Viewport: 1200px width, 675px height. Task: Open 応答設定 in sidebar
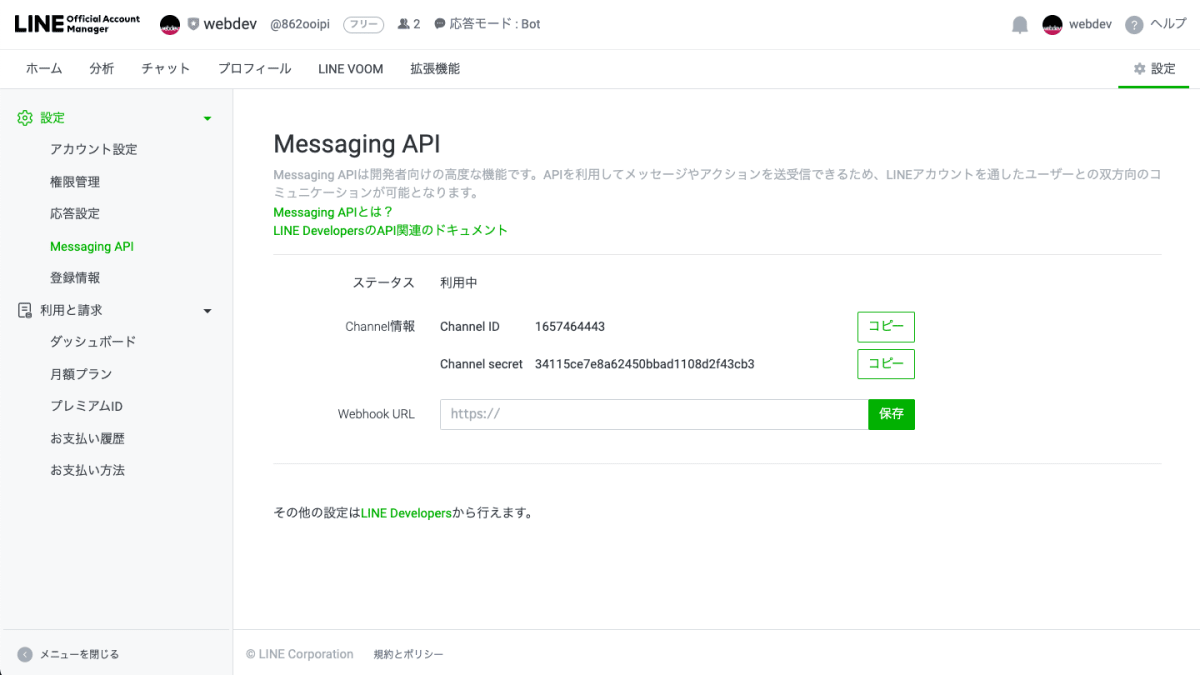pos(75,214)
